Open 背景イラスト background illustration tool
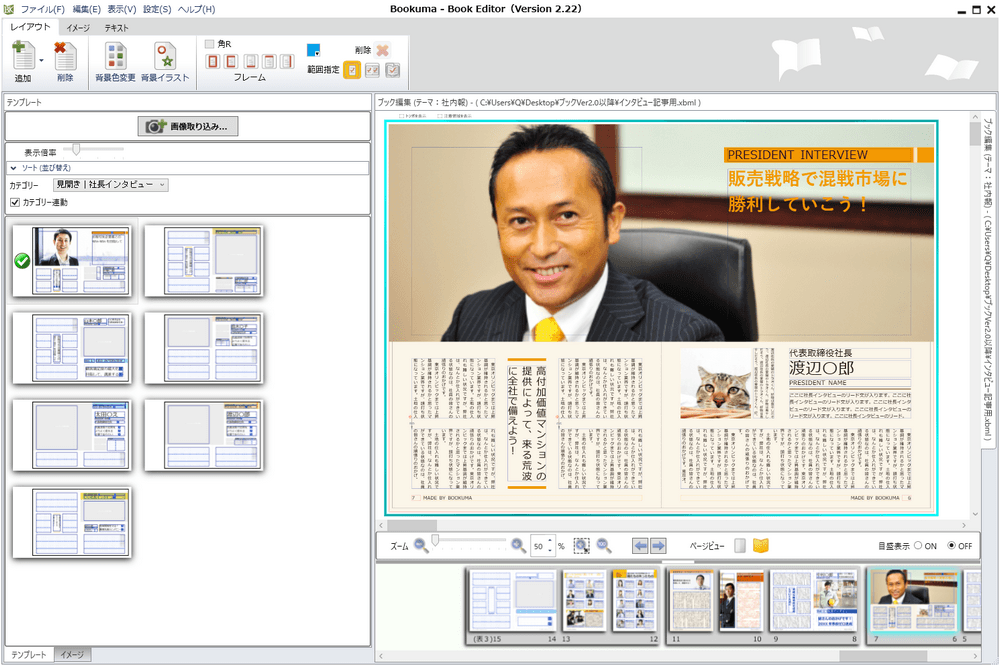The width and height of the screenshot is (1000, 666). click(164, 57)
